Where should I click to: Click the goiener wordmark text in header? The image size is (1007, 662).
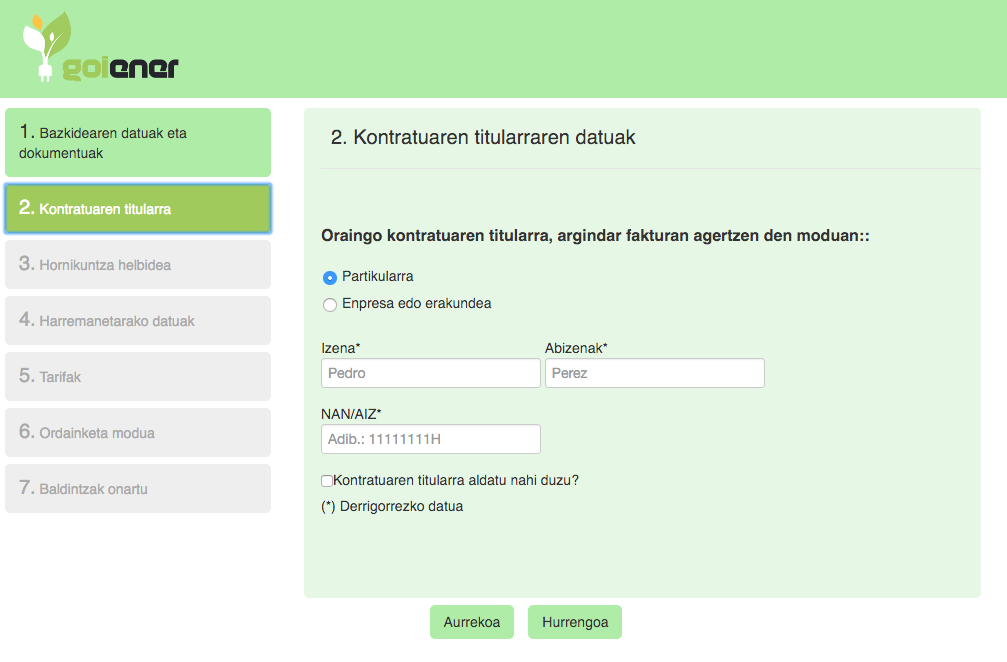(121, 68)
